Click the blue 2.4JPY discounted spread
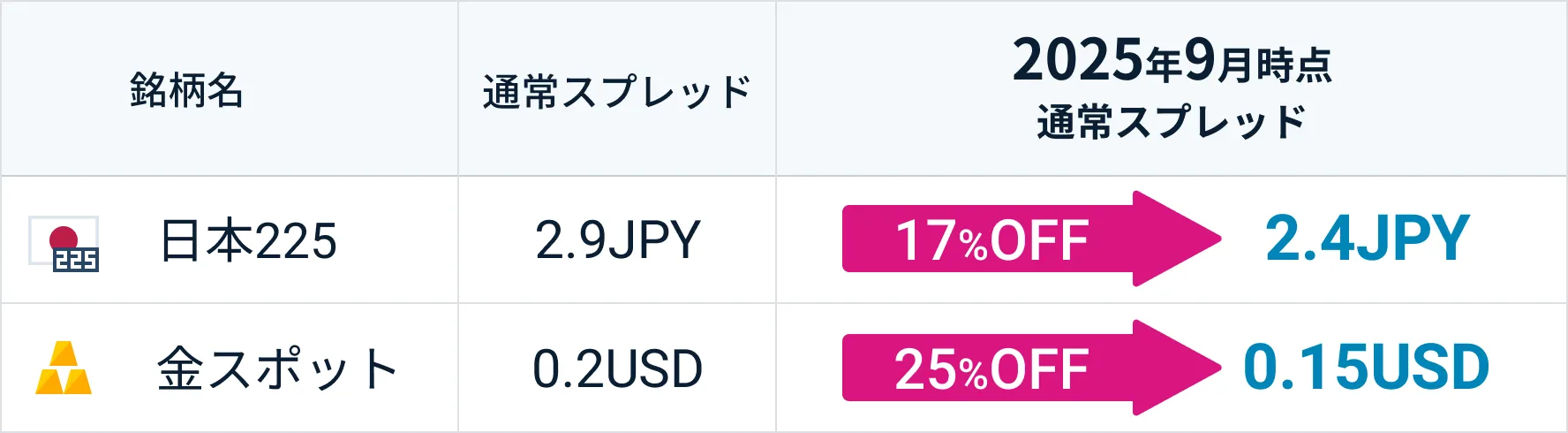 [1367, 239]
